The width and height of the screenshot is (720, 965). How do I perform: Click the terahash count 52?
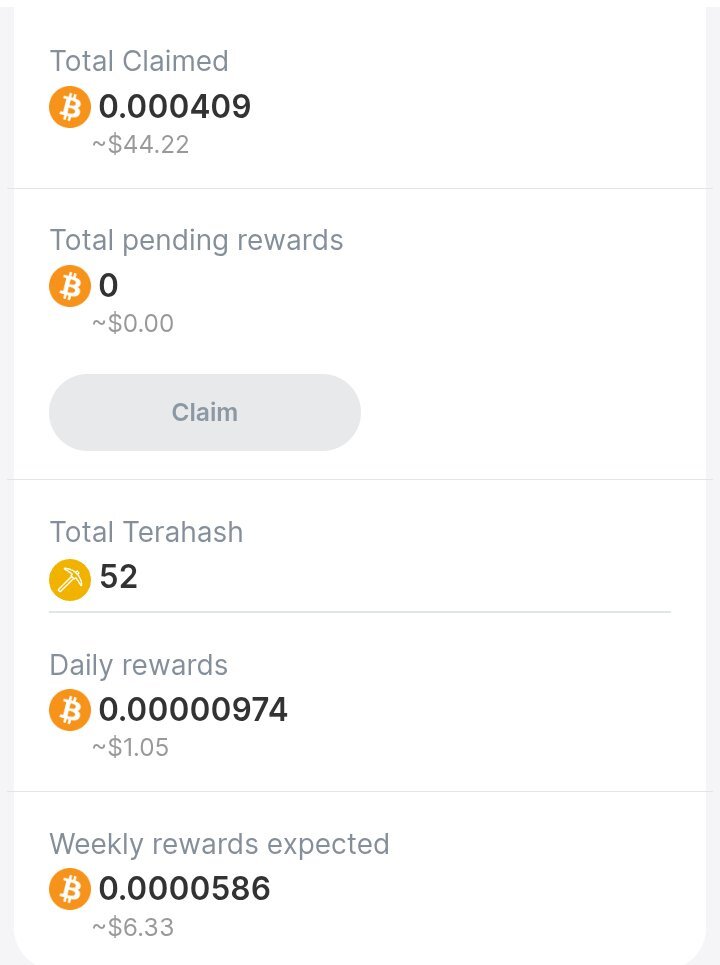[x=118, y=577]
